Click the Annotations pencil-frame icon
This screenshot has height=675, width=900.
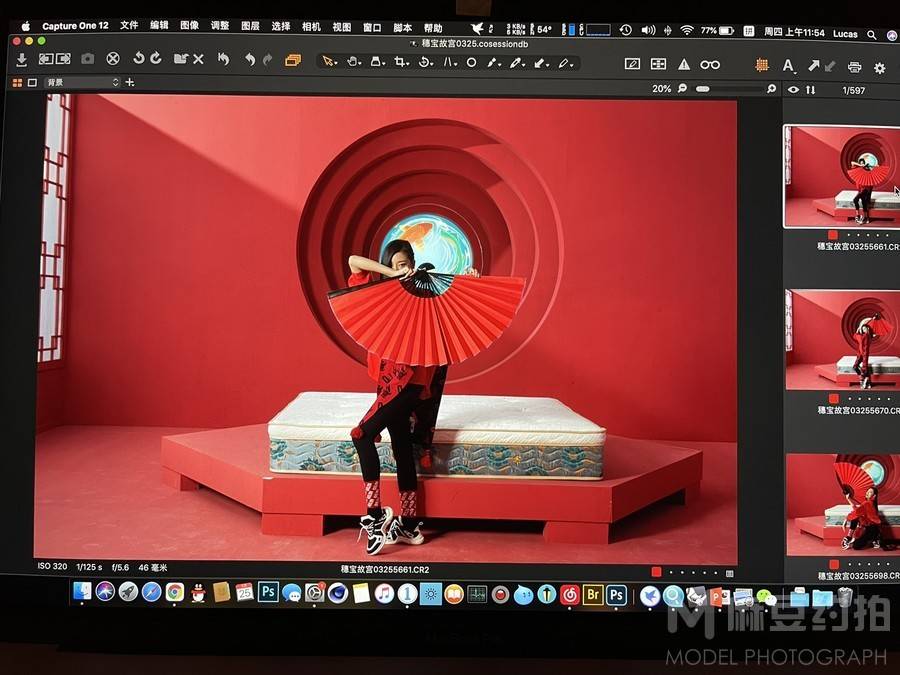(632, 64)
